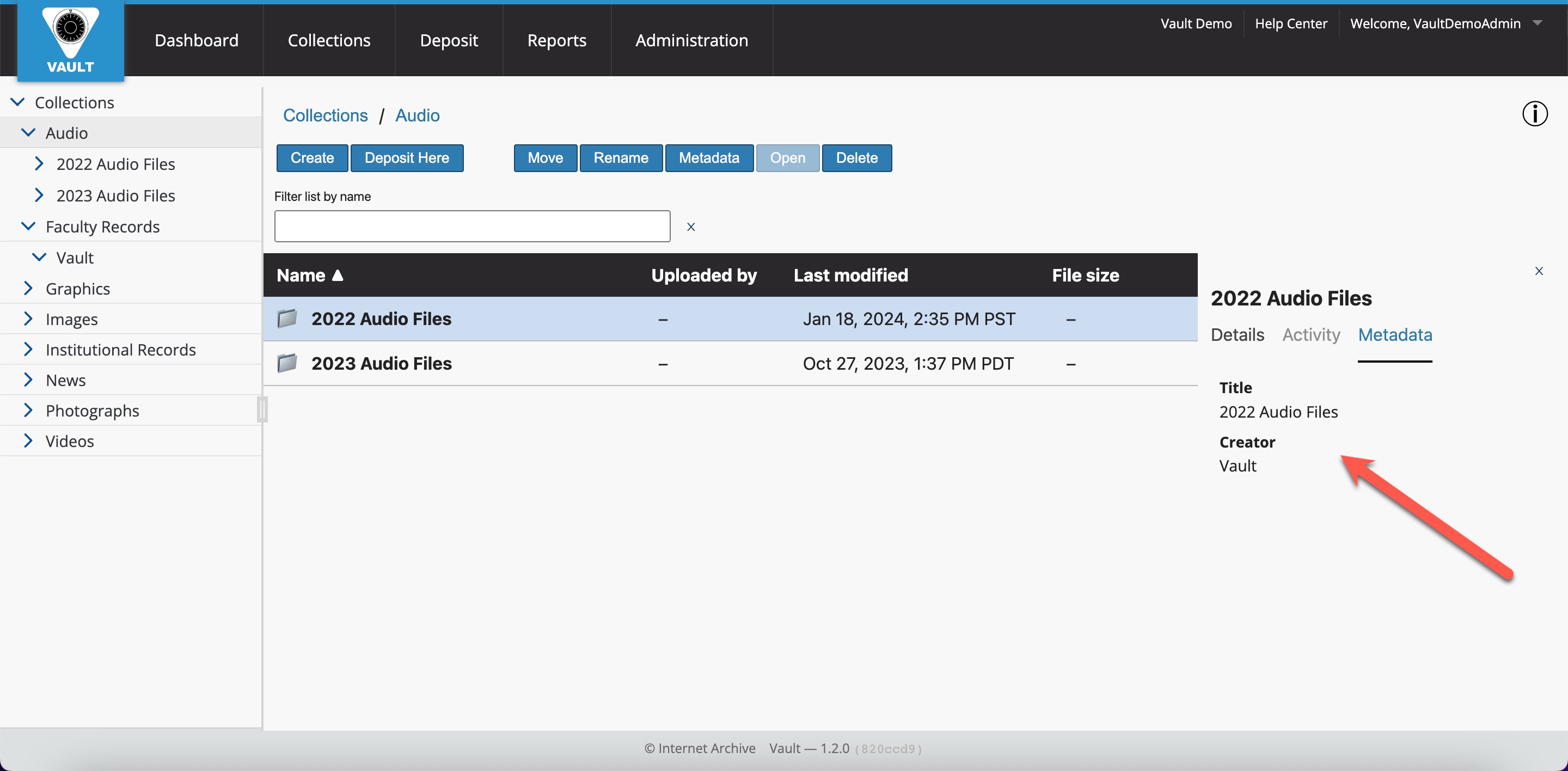Screen dimensions: 1568x771
Task: Click the 2022 Audio Files folder icon
Action: pyautogui.click(x=287, y=319)
